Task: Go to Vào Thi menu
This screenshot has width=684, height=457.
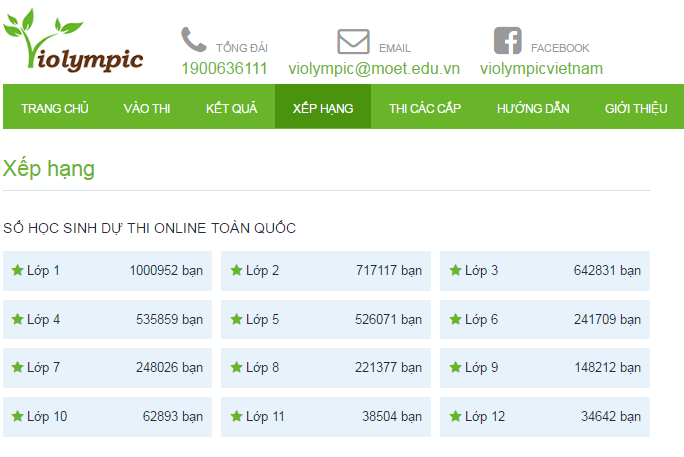Action: (147, 108)
